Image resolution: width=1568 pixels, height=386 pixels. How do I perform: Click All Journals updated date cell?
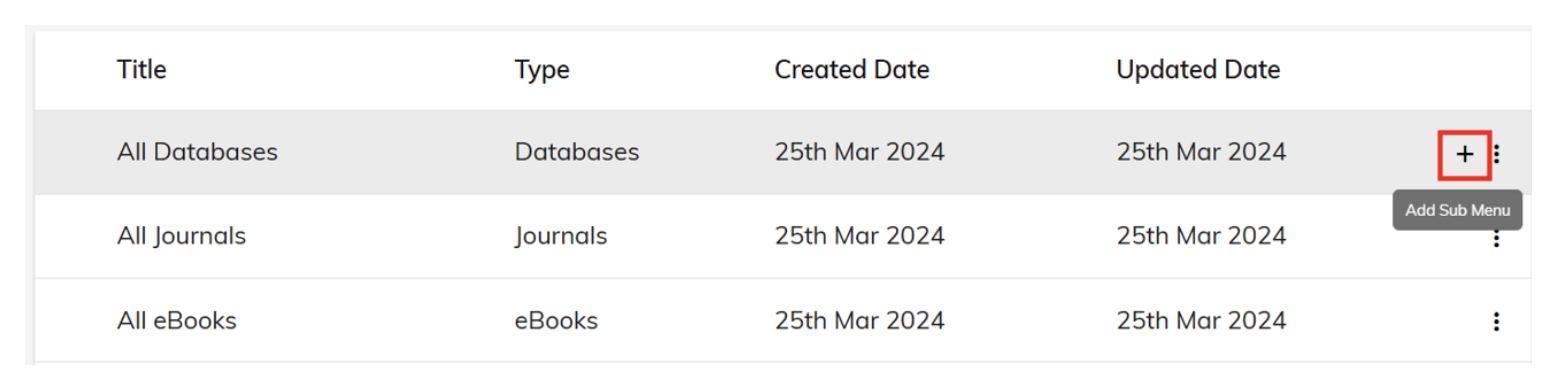[x=1201, y=236]
